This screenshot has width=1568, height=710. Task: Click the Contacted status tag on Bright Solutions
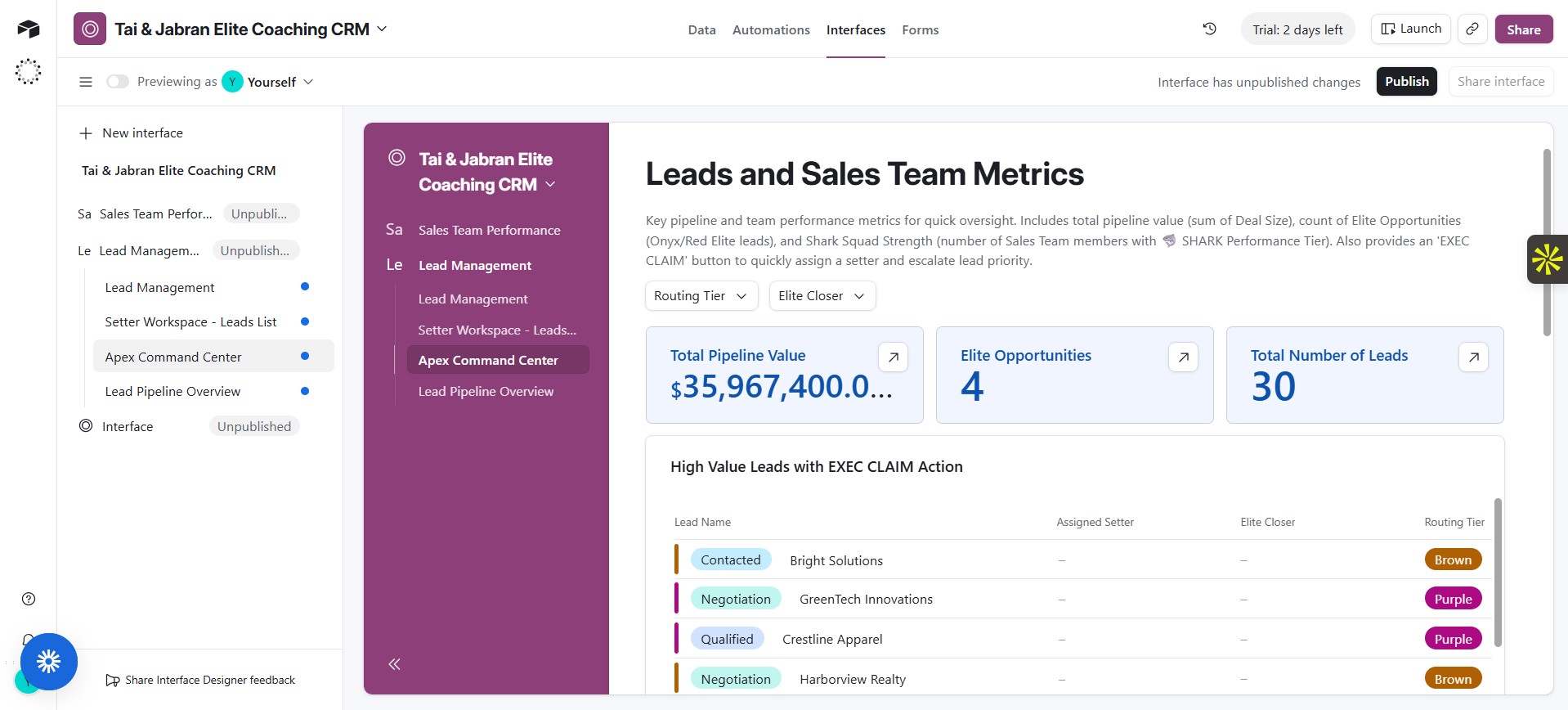coord(731,560)
